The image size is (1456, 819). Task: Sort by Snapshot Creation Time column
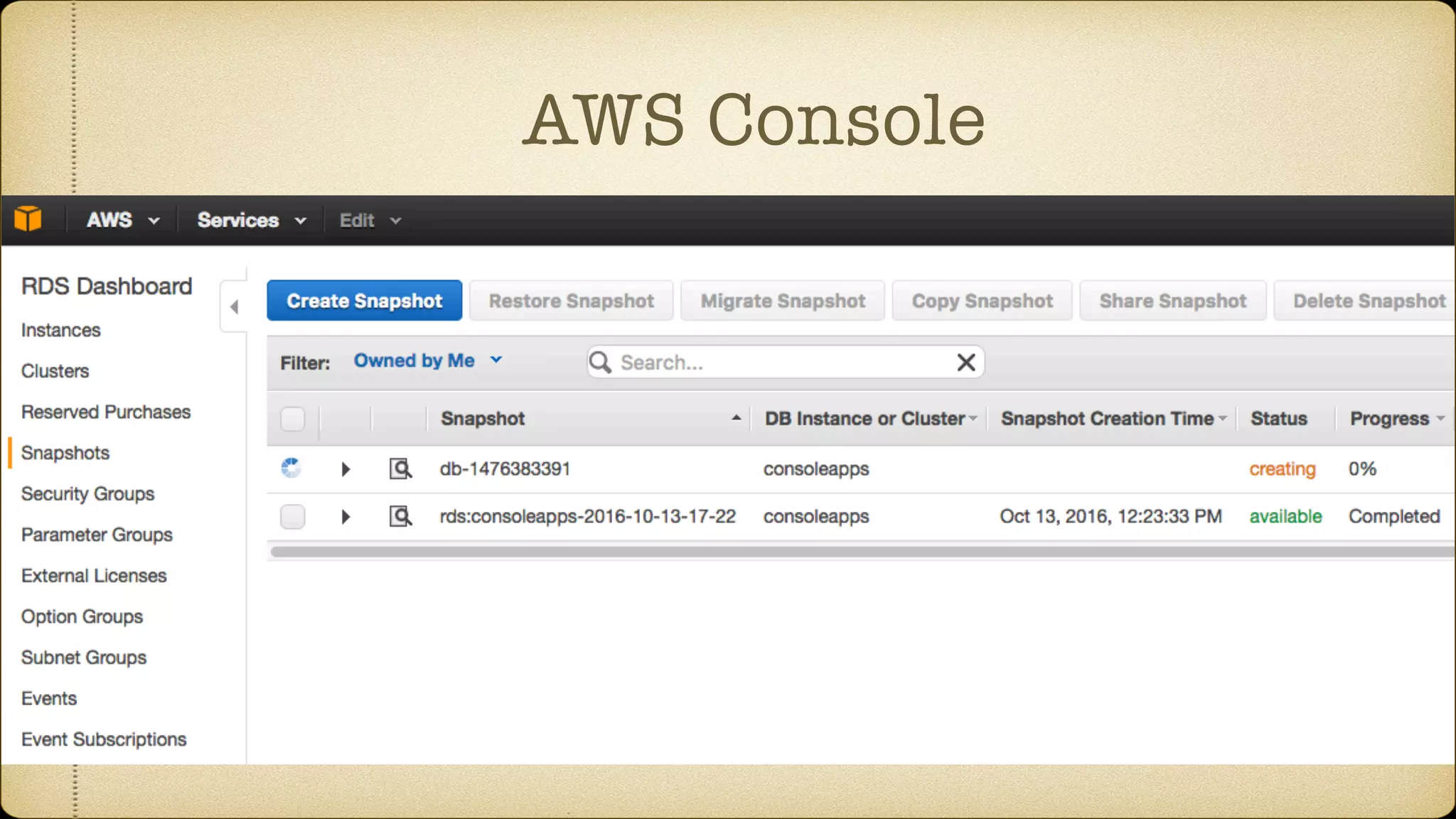pyautogui.click(x=1114, y=419)
